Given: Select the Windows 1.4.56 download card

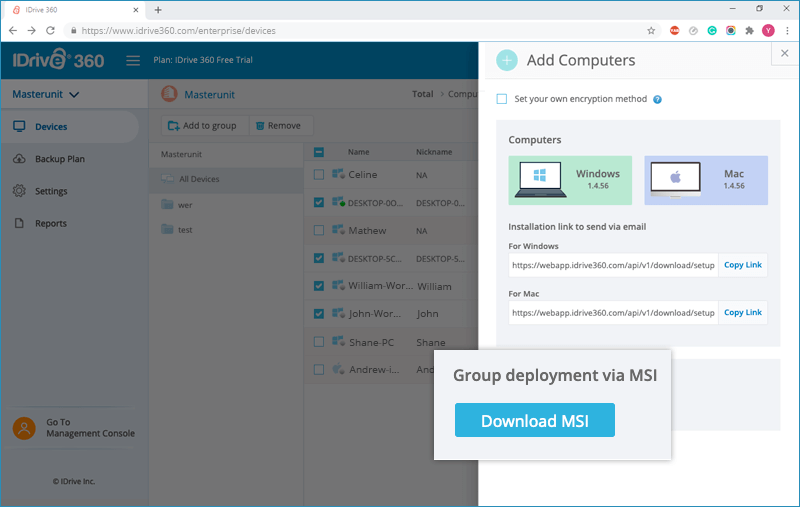Looking at the screenshot, I should tap(570, 180).
